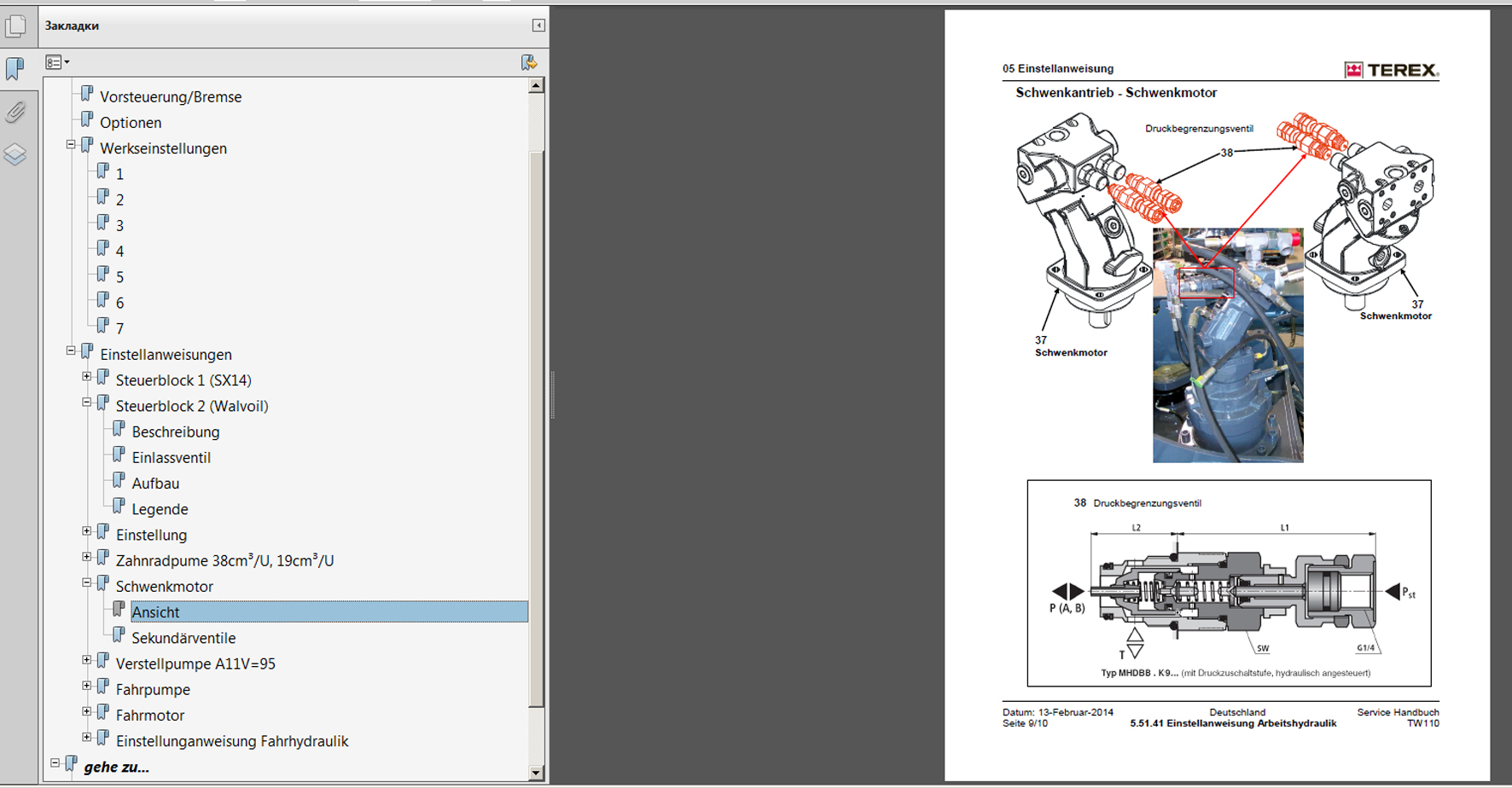The image size is (1512, 788).
Task: Go to the Einlassventil bookmark
Action: [171, 458]
